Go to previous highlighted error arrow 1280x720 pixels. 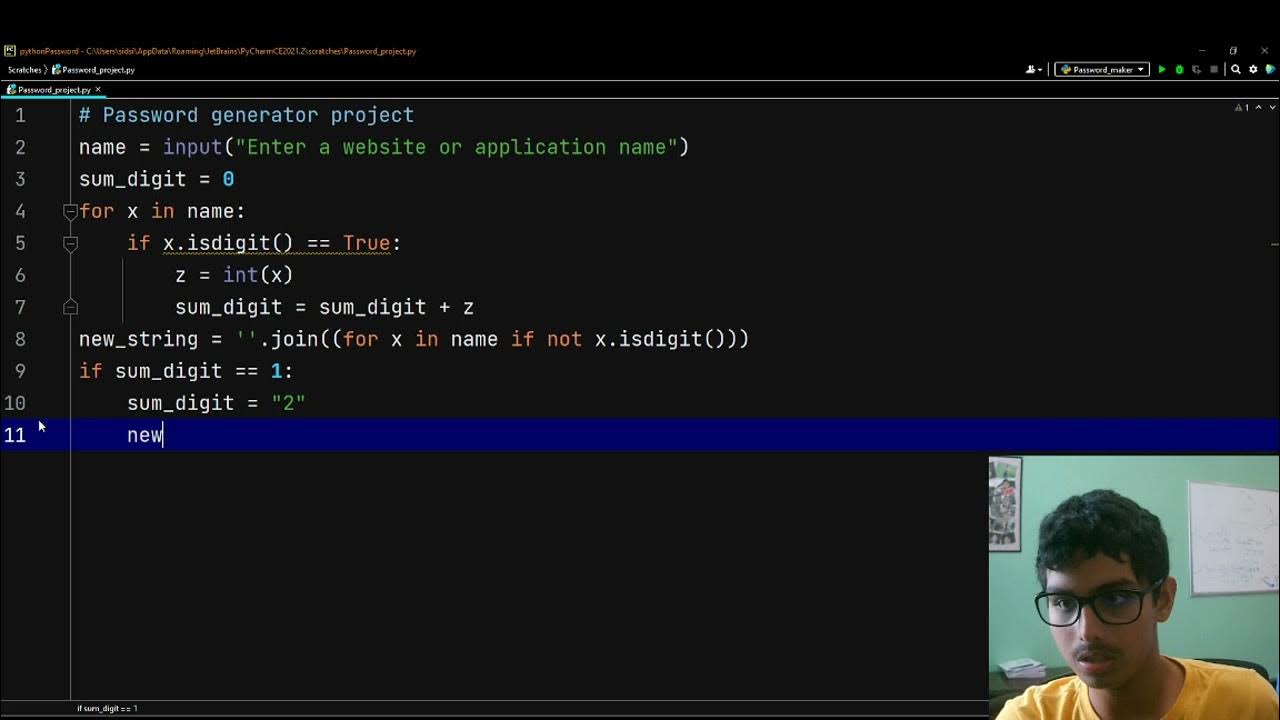click(x=1258, y=107)
